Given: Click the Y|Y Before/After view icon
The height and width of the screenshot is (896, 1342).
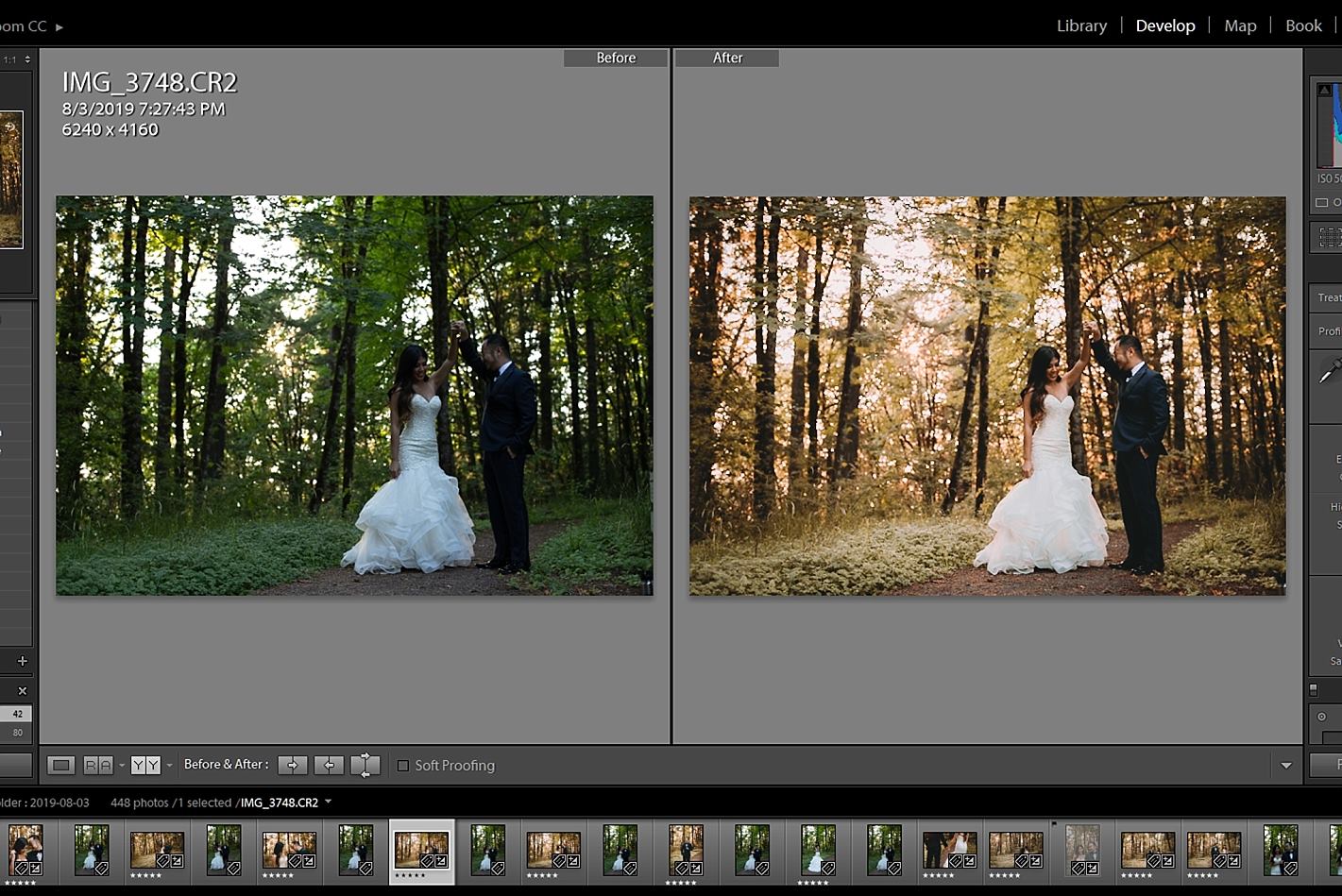Looking at the screenshot, I should pos(145,765).
